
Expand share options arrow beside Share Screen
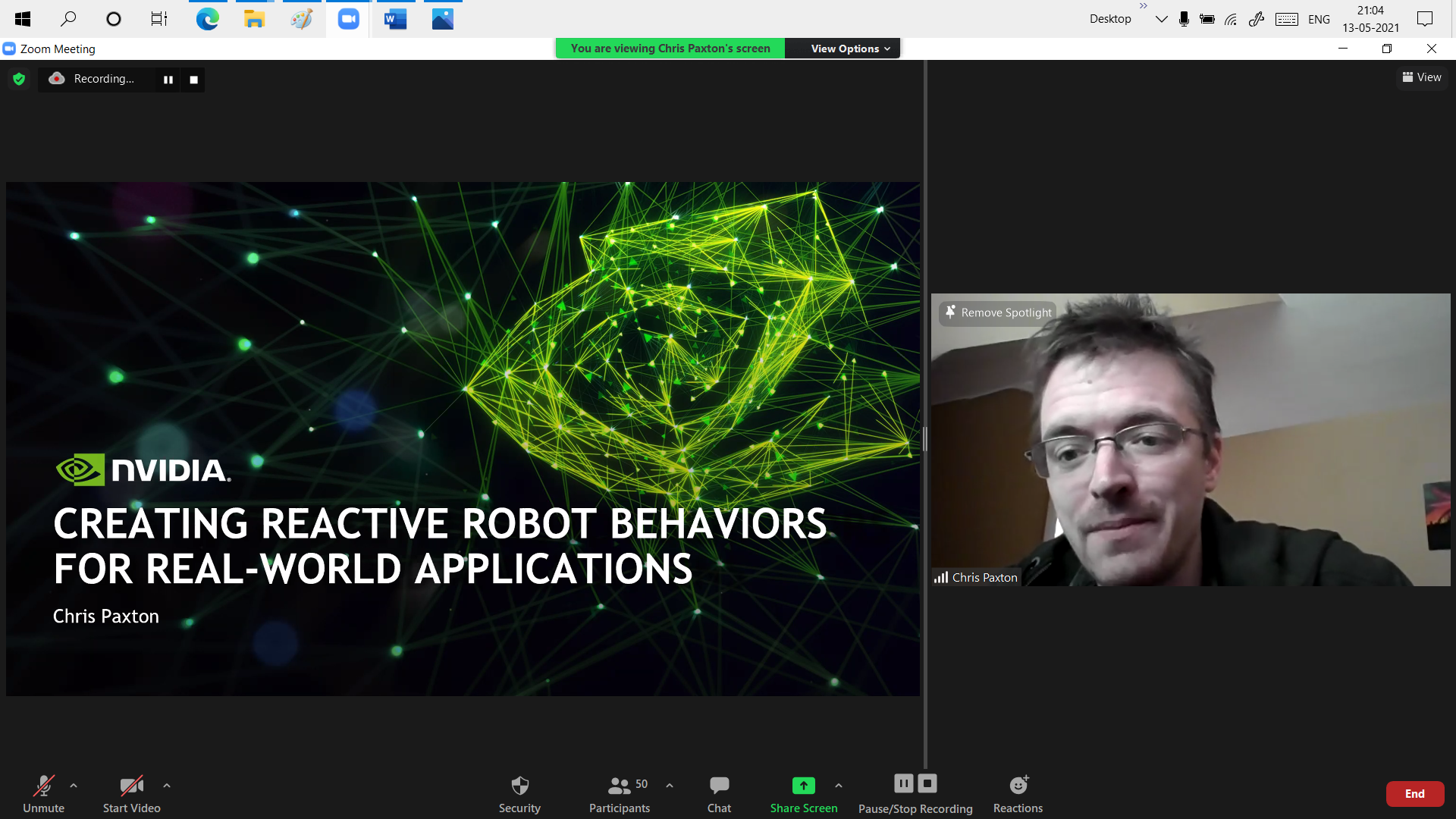(839, 786)
